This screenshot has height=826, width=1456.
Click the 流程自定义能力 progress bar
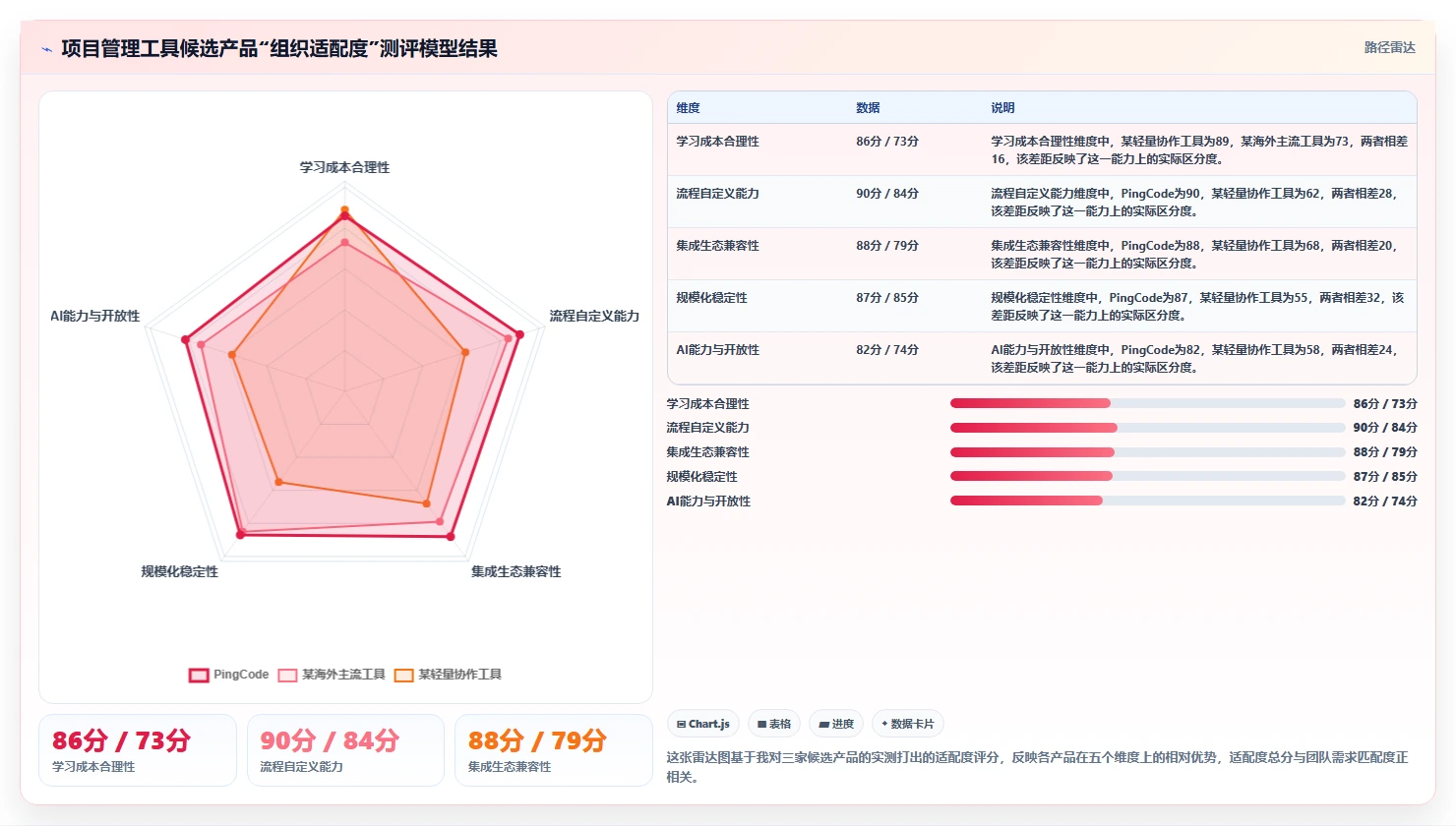[x=1147, y=428]
